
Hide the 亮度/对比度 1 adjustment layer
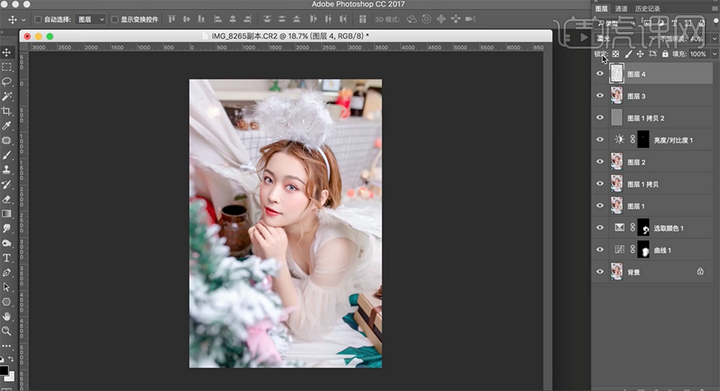click(600, 140)
